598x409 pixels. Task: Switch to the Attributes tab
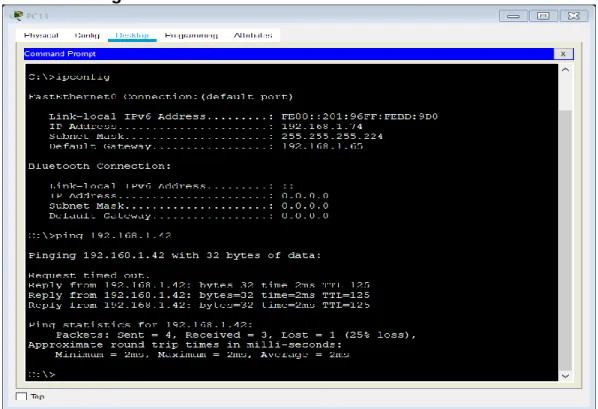253,35
